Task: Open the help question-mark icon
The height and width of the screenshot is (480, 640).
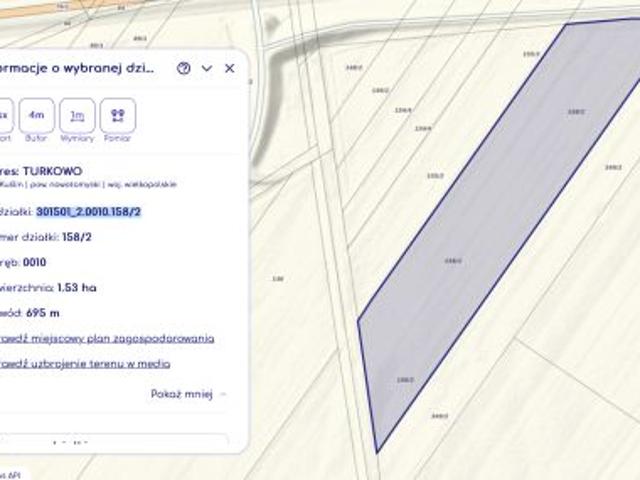Action: tap(183, 69)
